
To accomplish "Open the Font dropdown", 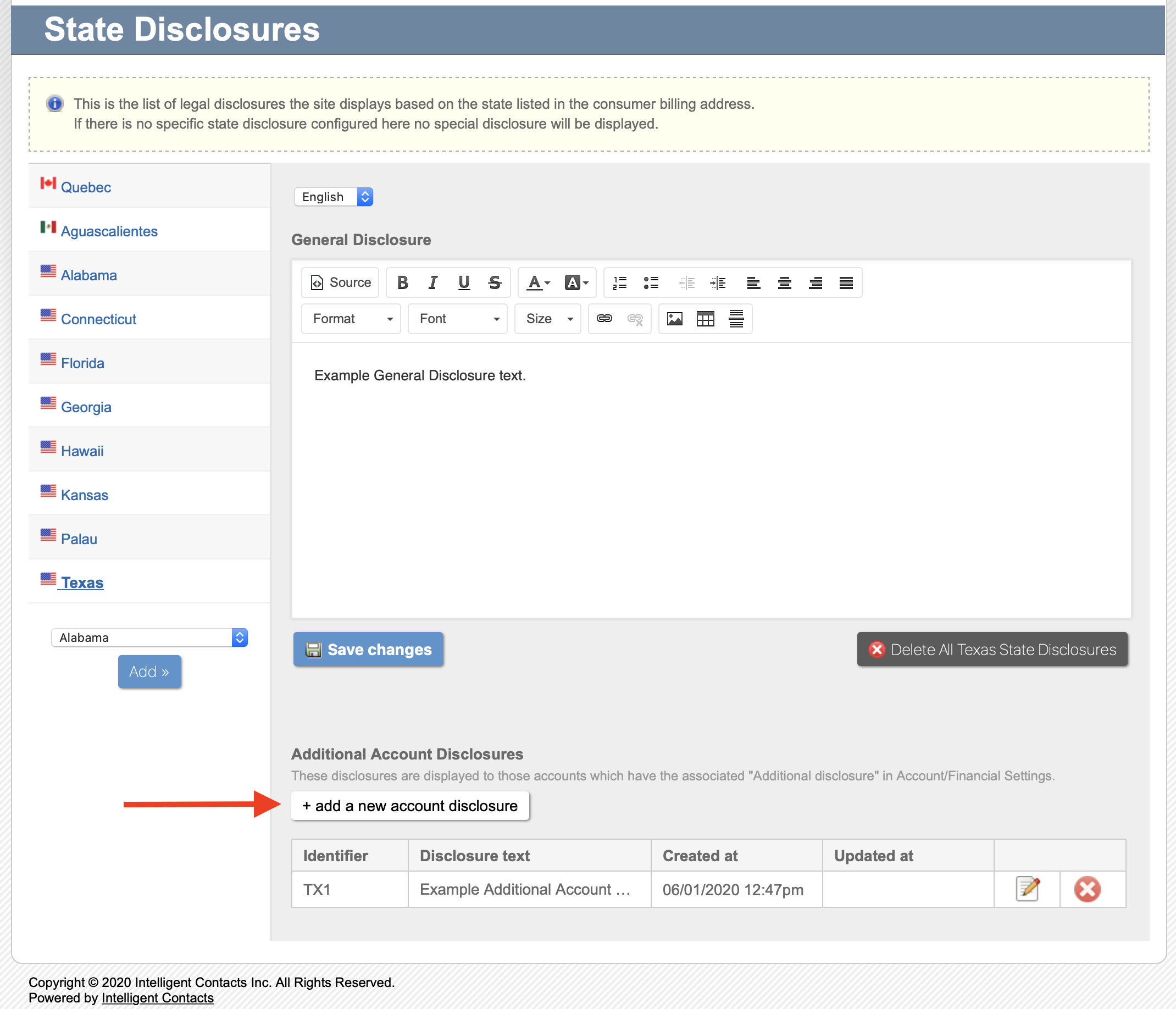I will pyautogui.click(x=457, y=319).
